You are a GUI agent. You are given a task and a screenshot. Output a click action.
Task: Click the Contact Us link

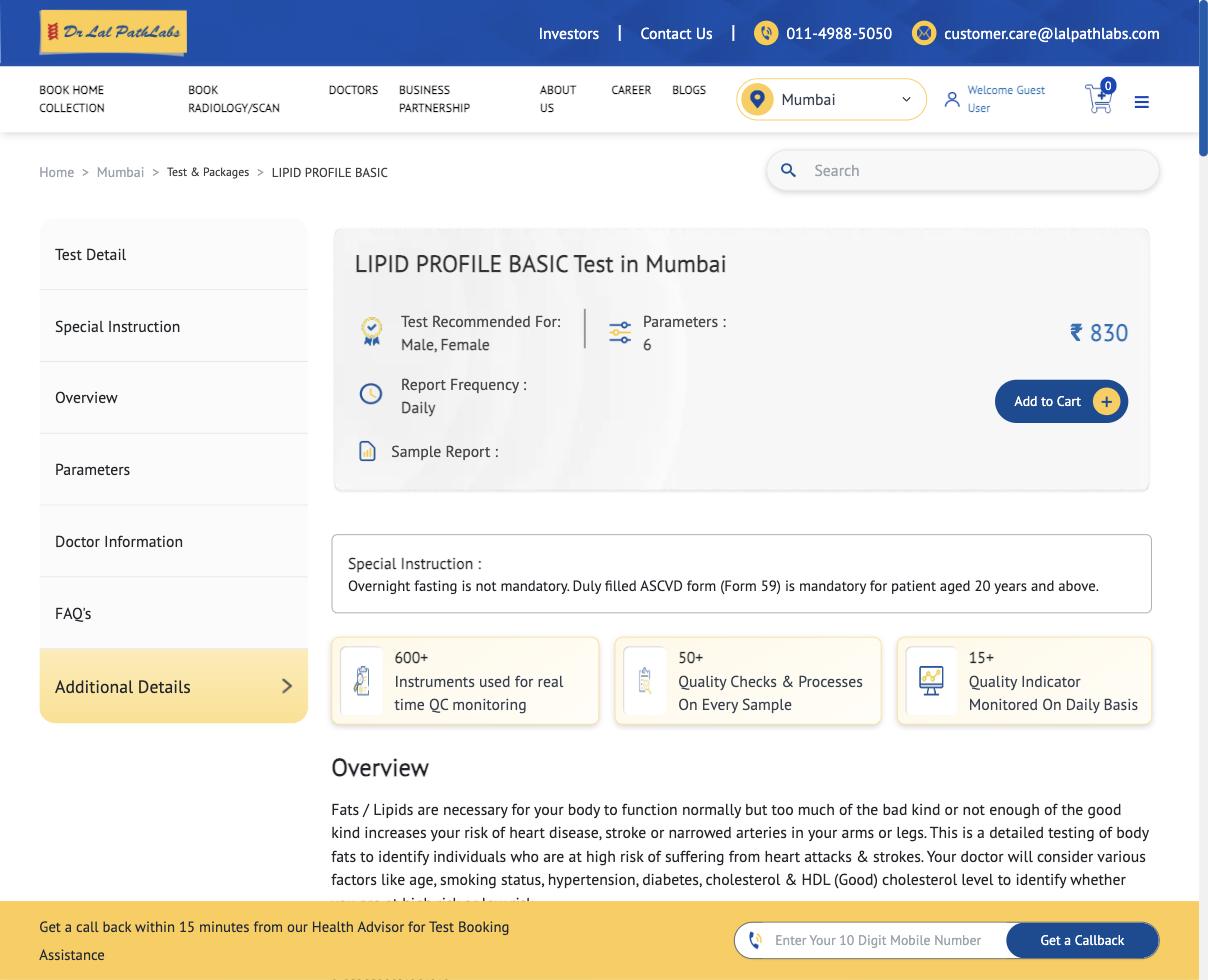[x=676, y=33]
